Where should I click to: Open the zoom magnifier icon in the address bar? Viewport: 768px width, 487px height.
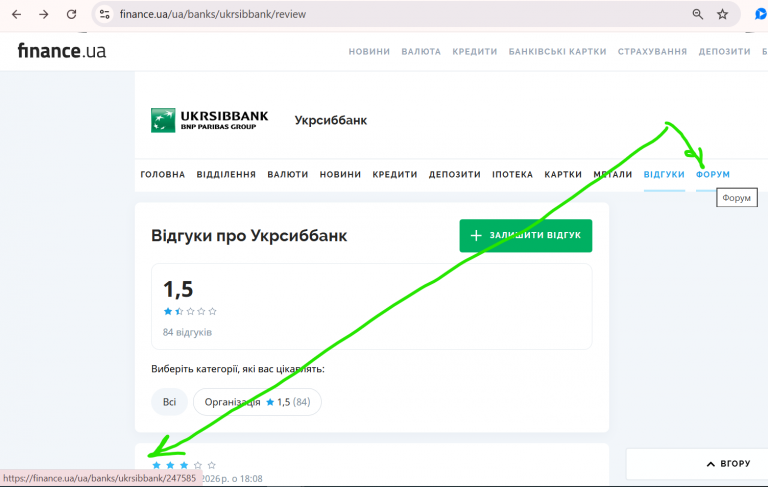[698, 14]
